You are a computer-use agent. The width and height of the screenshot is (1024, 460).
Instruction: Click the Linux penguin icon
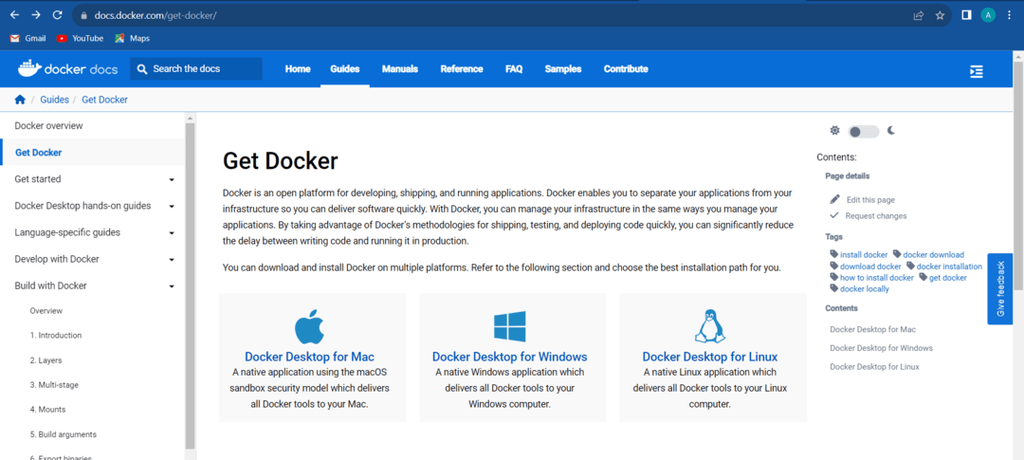[x=710, y=326]
